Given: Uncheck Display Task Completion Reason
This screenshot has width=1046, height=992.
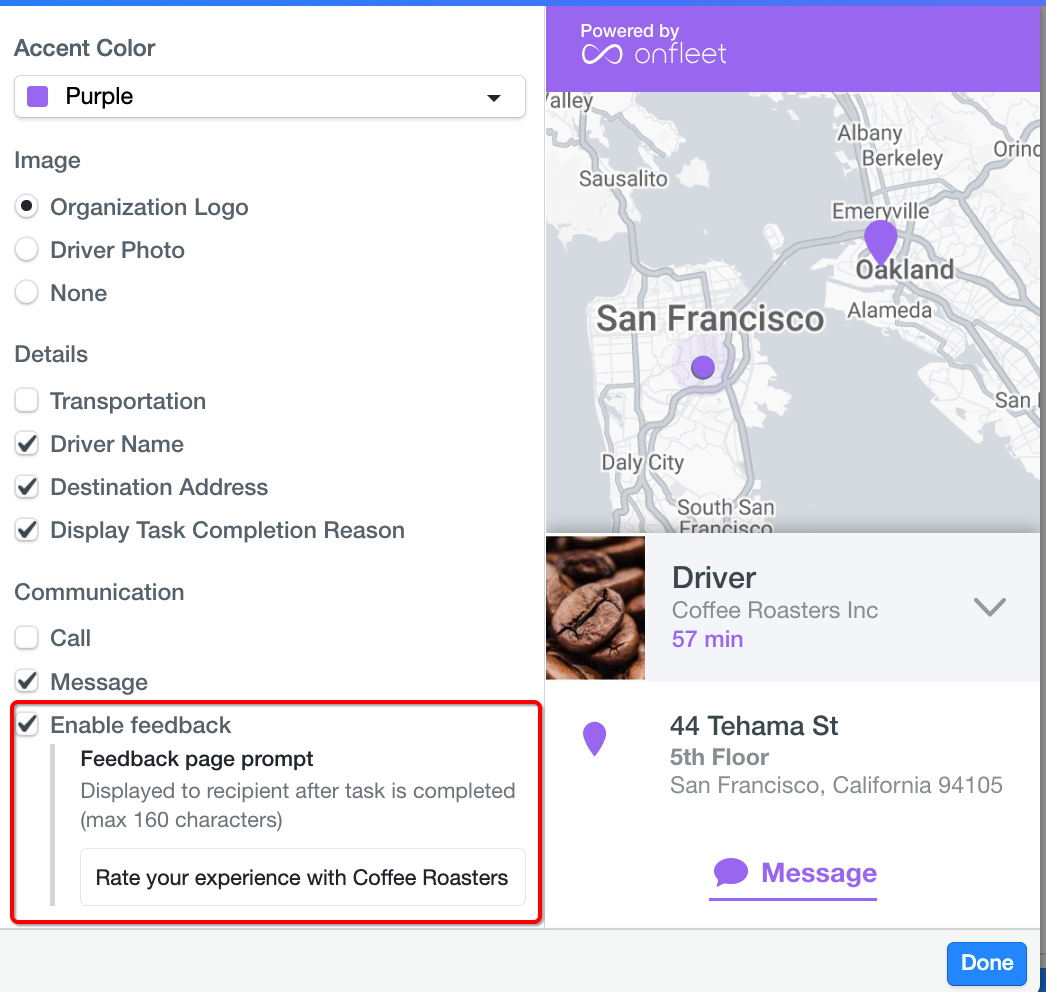Looking at the screenshot, I should 27,530.
